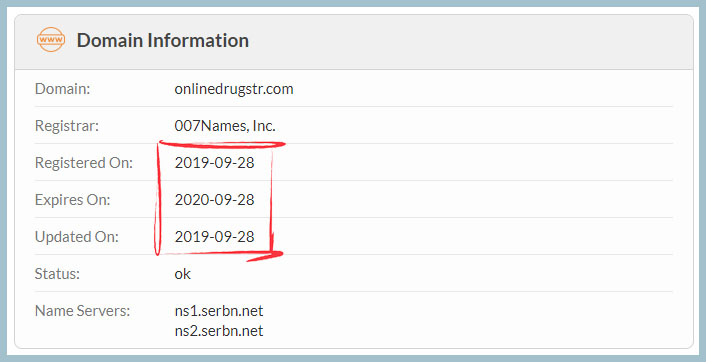Screen dimensions: 706x362
Task: Click the Expires On: label
Action: point(72,199)
